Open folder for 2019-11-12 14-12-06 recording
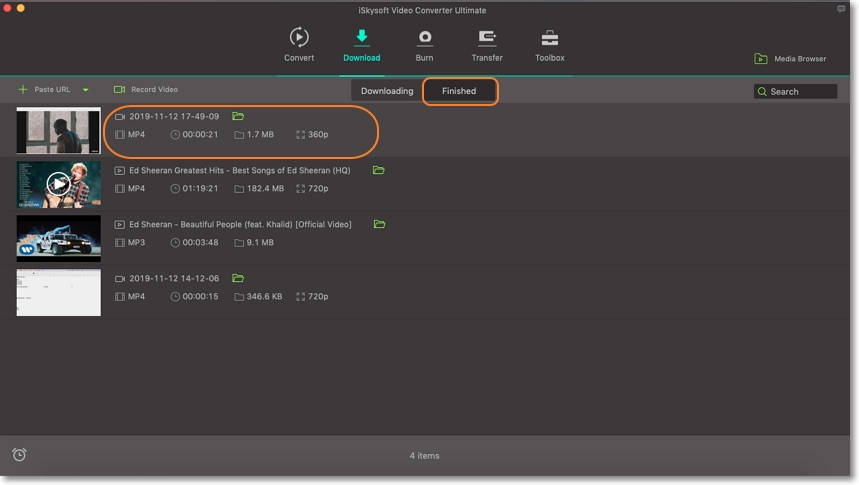Viewport: 859px width, 485px height. click(x=238, y=278)
